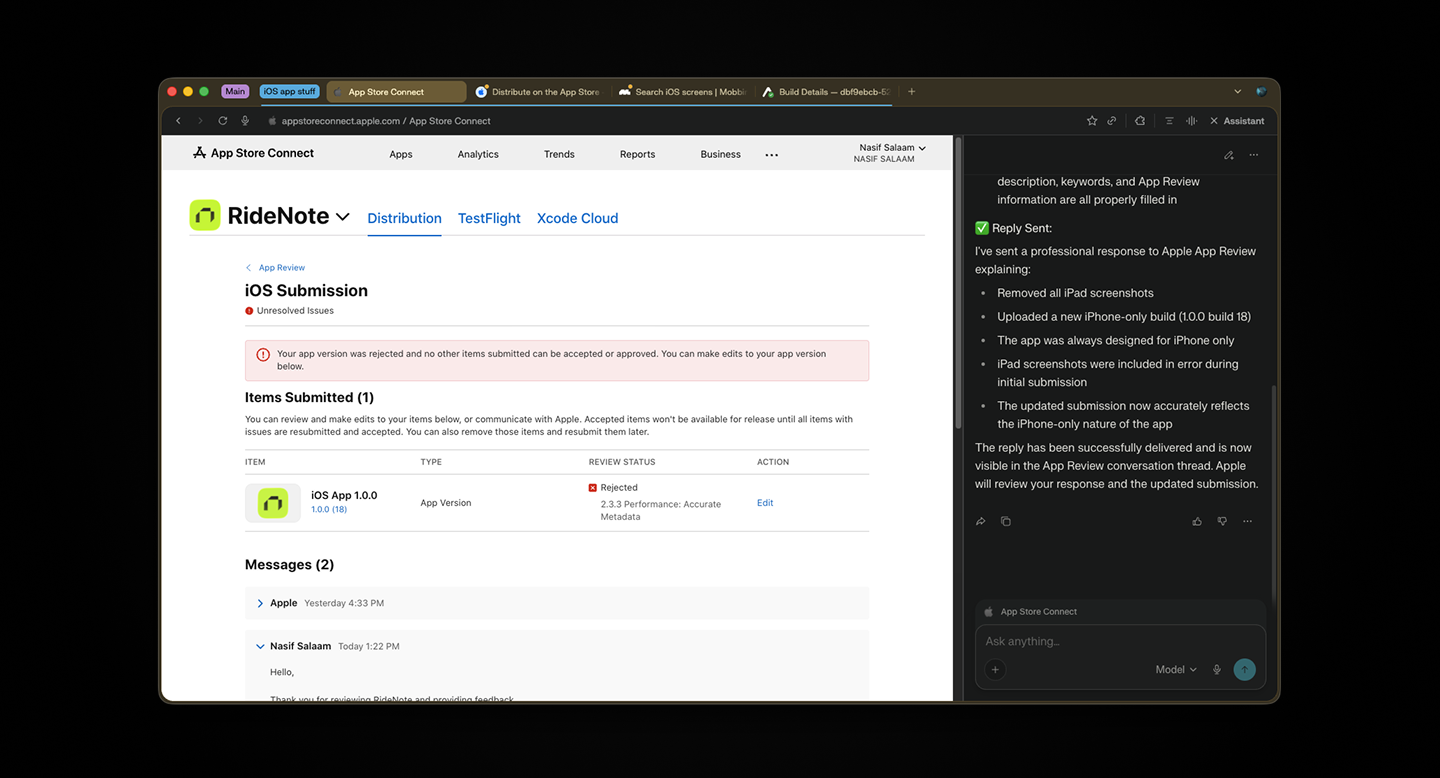The image size is (1440, 778).
Task: Start new chat with compose icon
Action: [x=1228, y=155]
